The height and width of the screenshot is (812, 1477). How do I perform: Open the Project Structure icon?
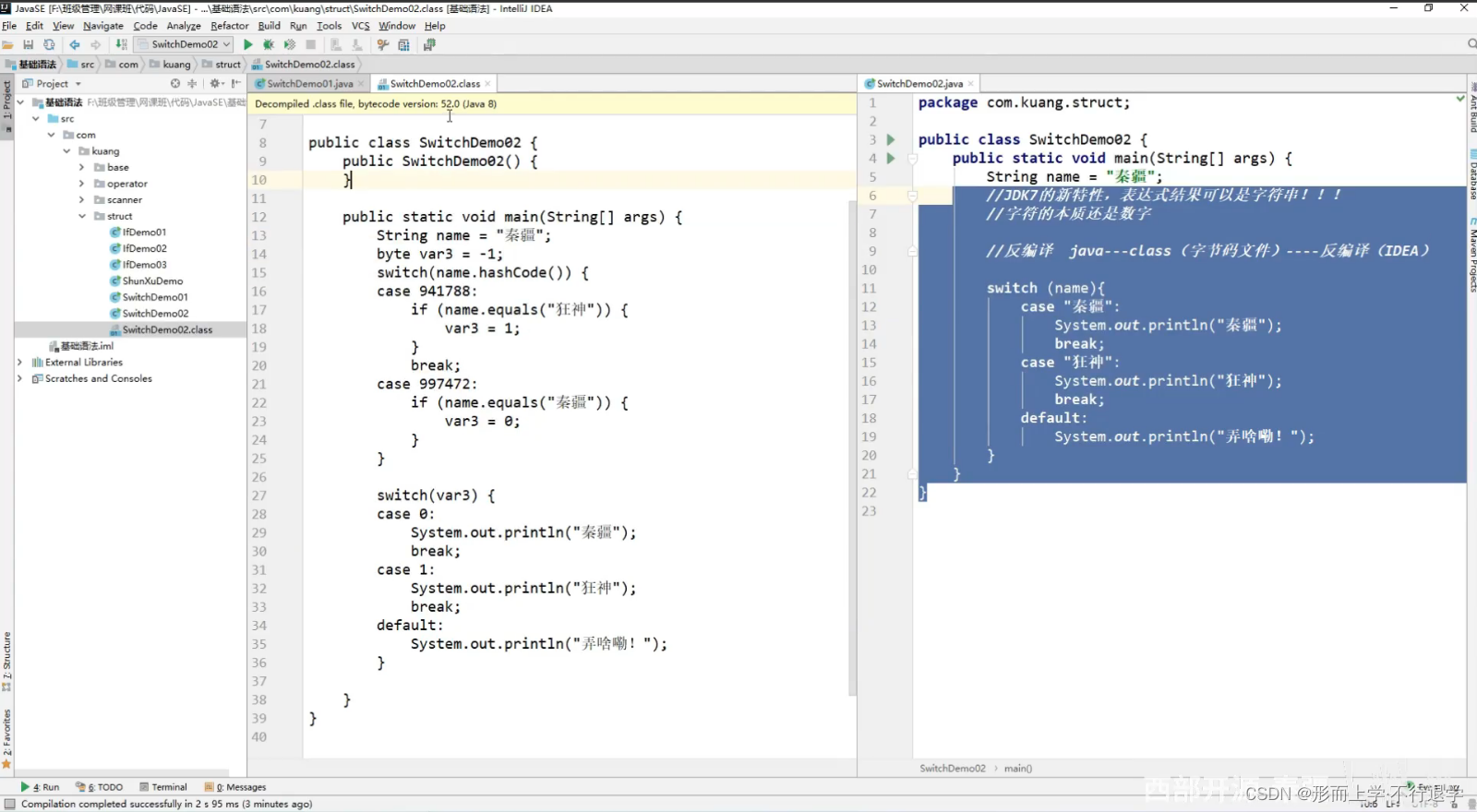click(403, 44)
